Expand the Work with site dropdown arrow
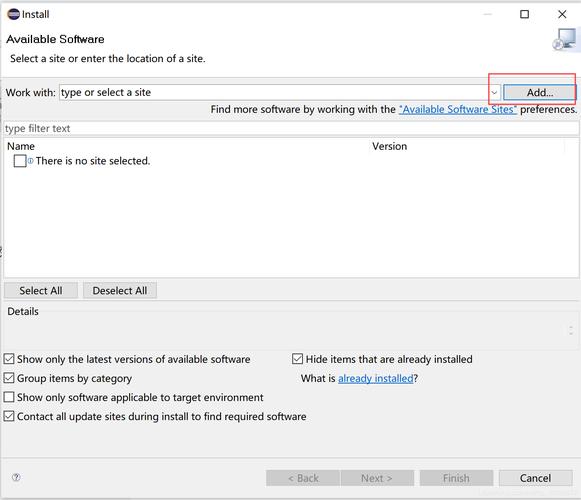This screenshot has width=581, height=500. pyautogui.click(x=494, y=92)
